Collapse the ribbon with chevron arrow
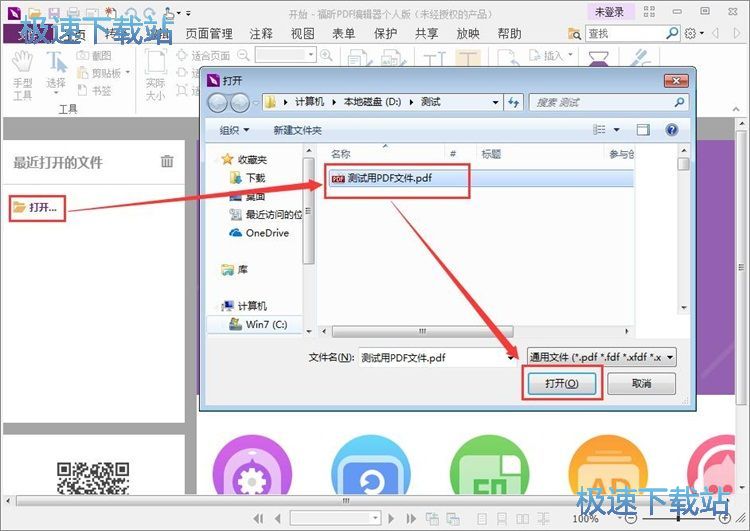Viewport: 750px width, 531px height. point(736,110)
